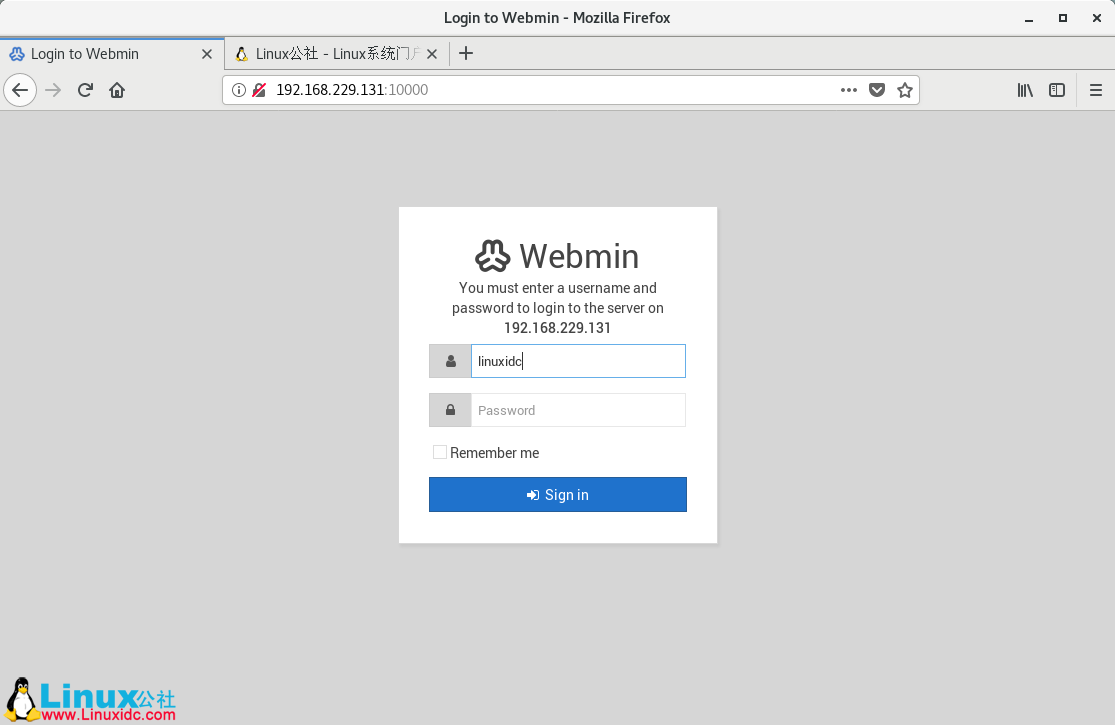This screenshot has height=725, width=1115.
Task: Switch to the Login to Webmin tab
Action: point(112,54)
